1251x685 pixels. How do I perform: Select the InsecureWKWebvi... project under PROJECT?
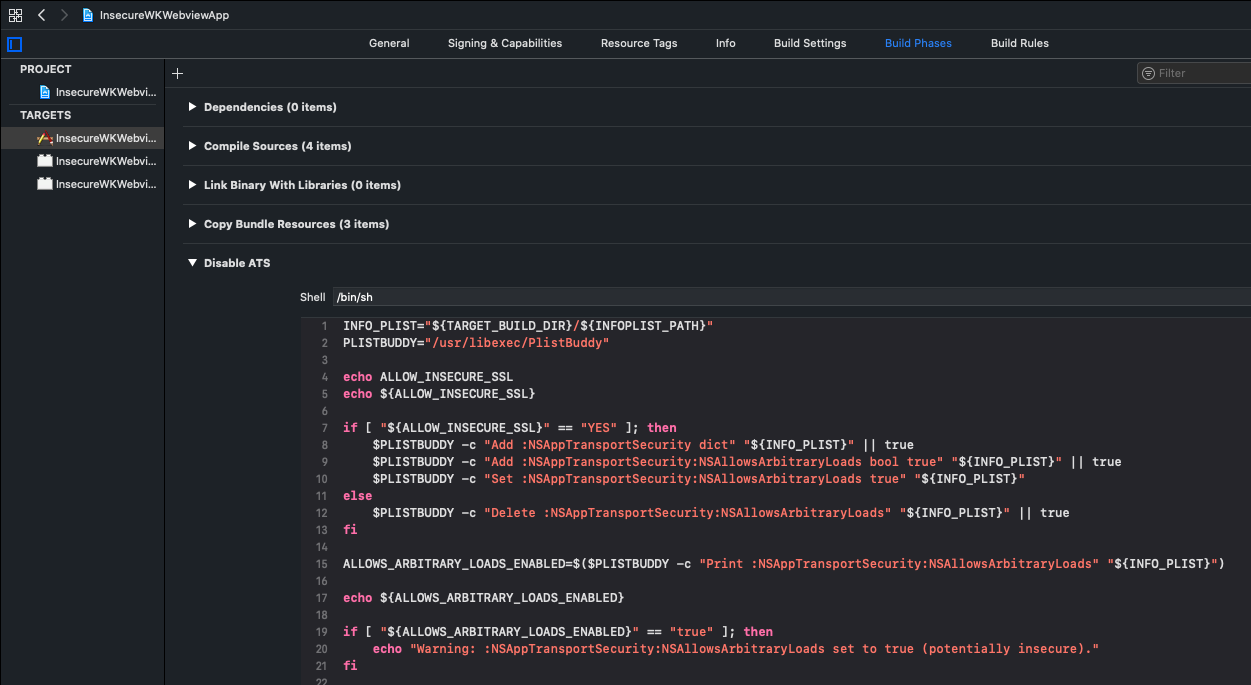click(x=98, y=92)
